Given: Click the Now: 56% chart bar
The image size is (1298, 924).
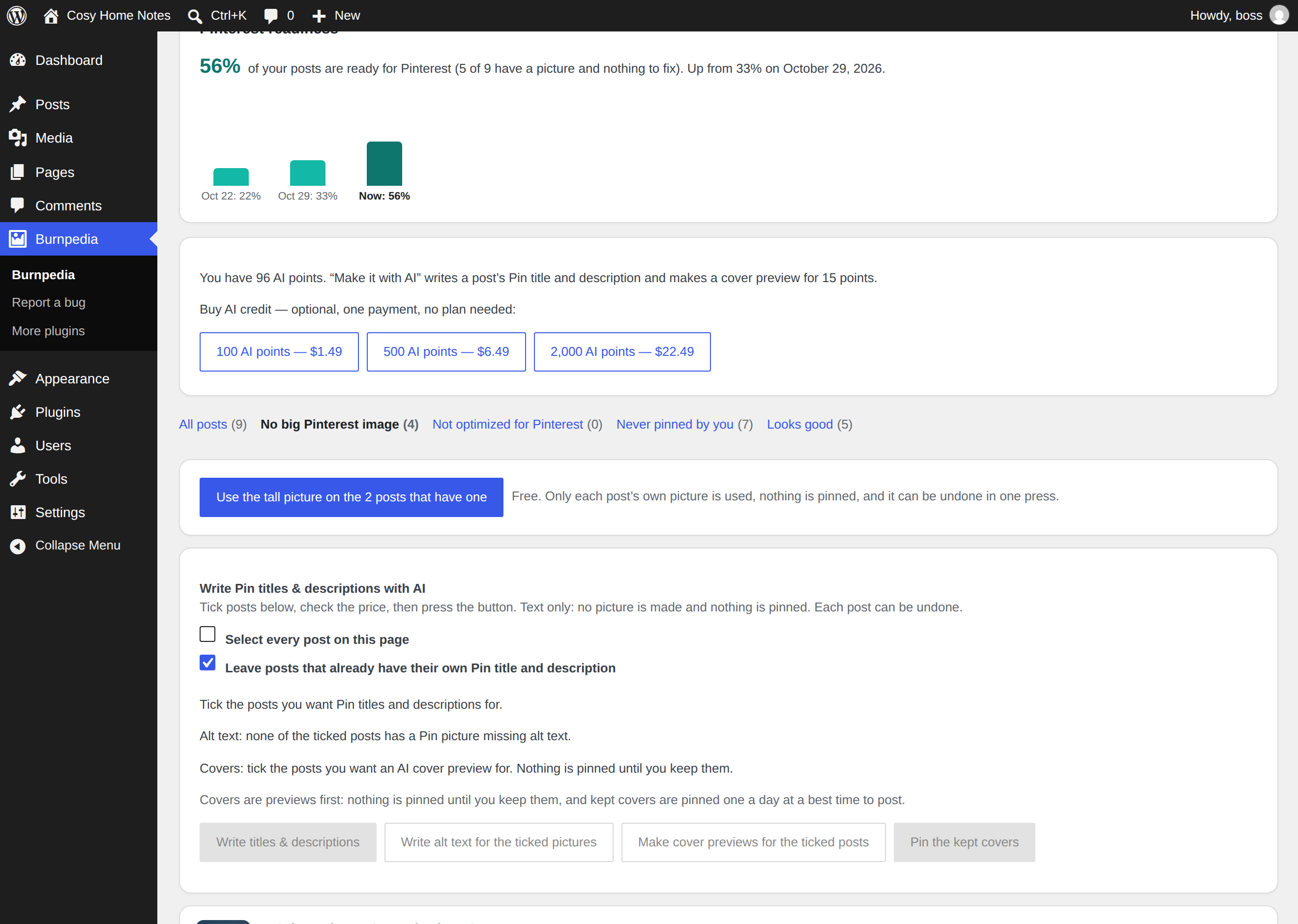Looking at the screenshot, I should (384, 164).
